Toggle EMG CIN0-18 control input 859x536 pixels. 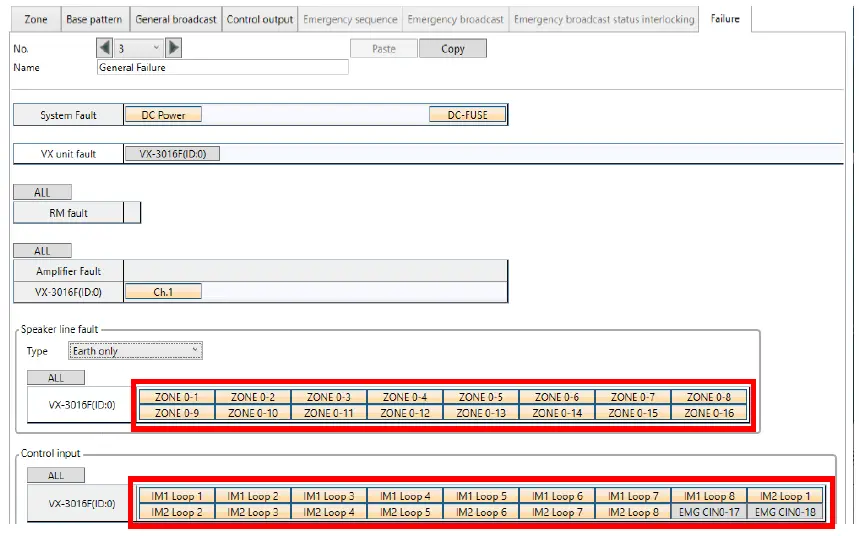[x=785, y=512]
